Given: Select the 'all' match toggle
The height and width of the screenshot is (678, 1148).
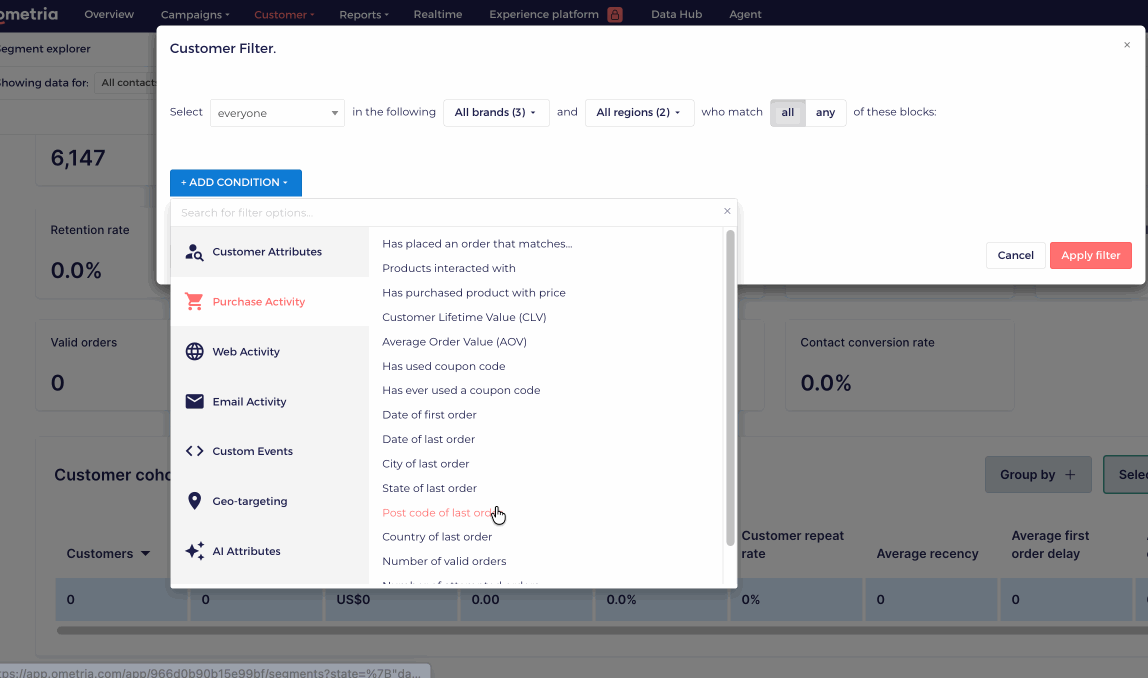Looking at the screenshot, I should (788, 113).
